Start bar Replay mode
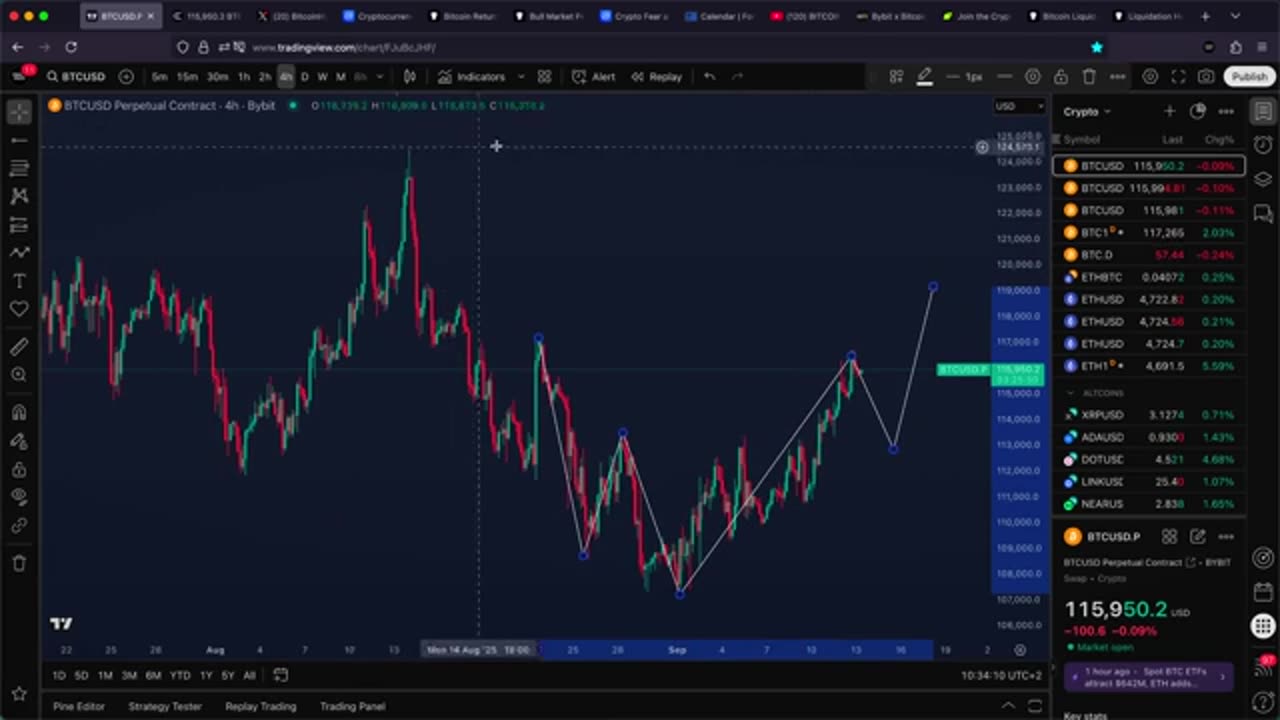 [x=656, y=77]
